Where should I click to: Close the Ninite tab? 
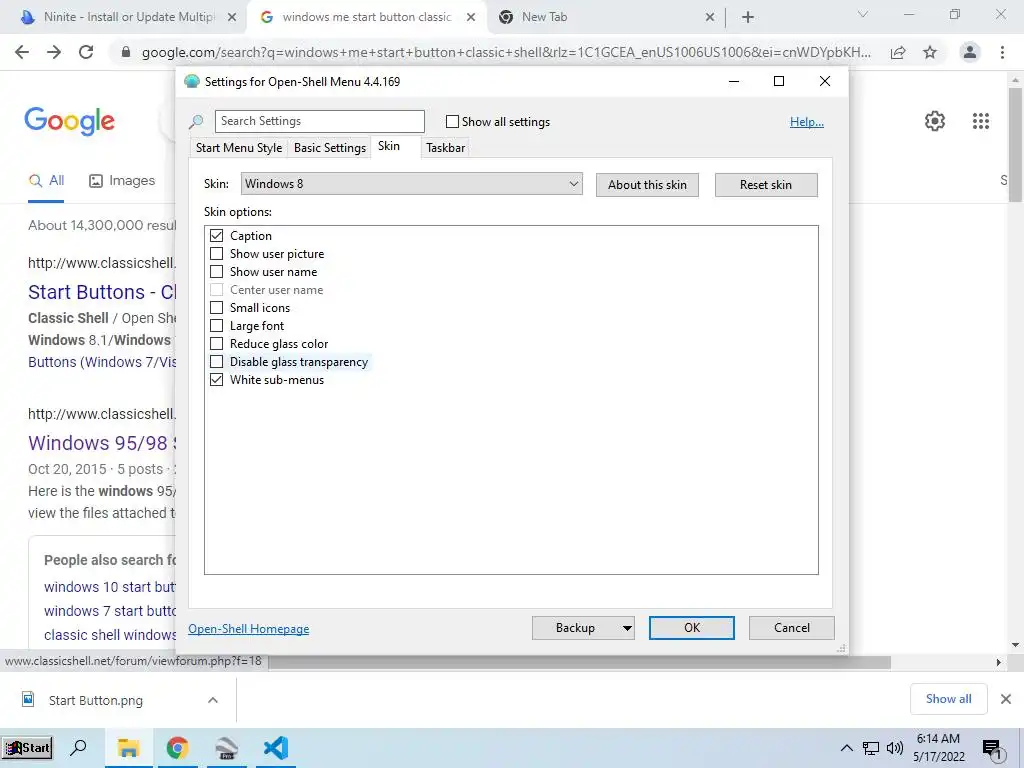[x=232, y=18]
